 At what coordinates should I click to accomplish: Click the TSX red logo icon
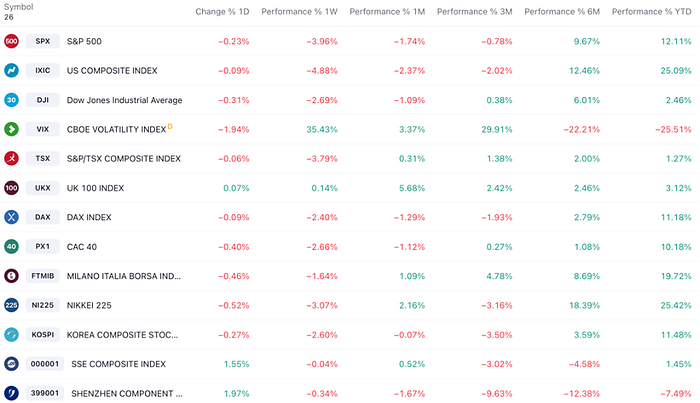pyautogui.click(x=11, y=158)
